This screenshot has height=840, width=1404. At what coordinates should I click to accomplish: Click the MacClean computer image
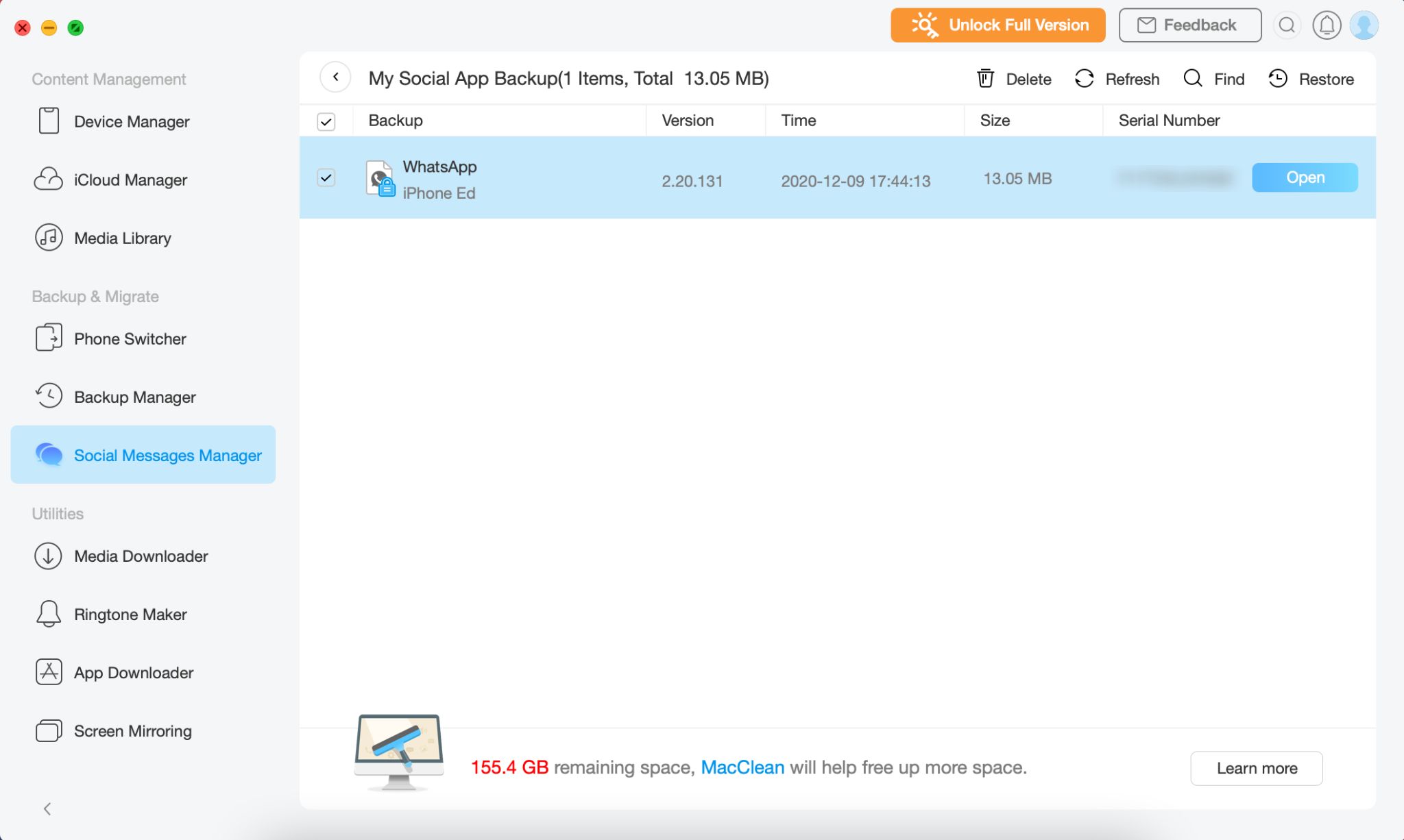[x=399, y=752]
